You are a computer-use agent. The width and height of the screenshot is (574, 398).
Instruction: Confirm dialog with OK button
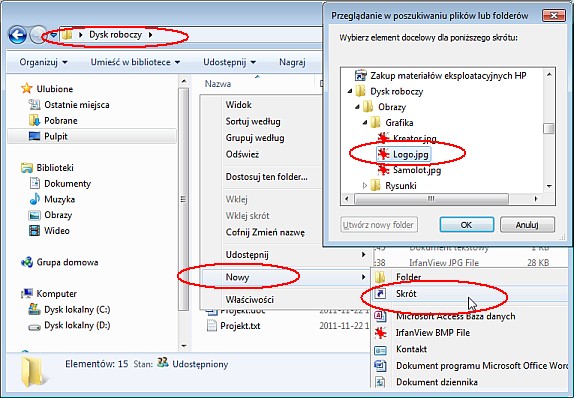click(467, 225)
